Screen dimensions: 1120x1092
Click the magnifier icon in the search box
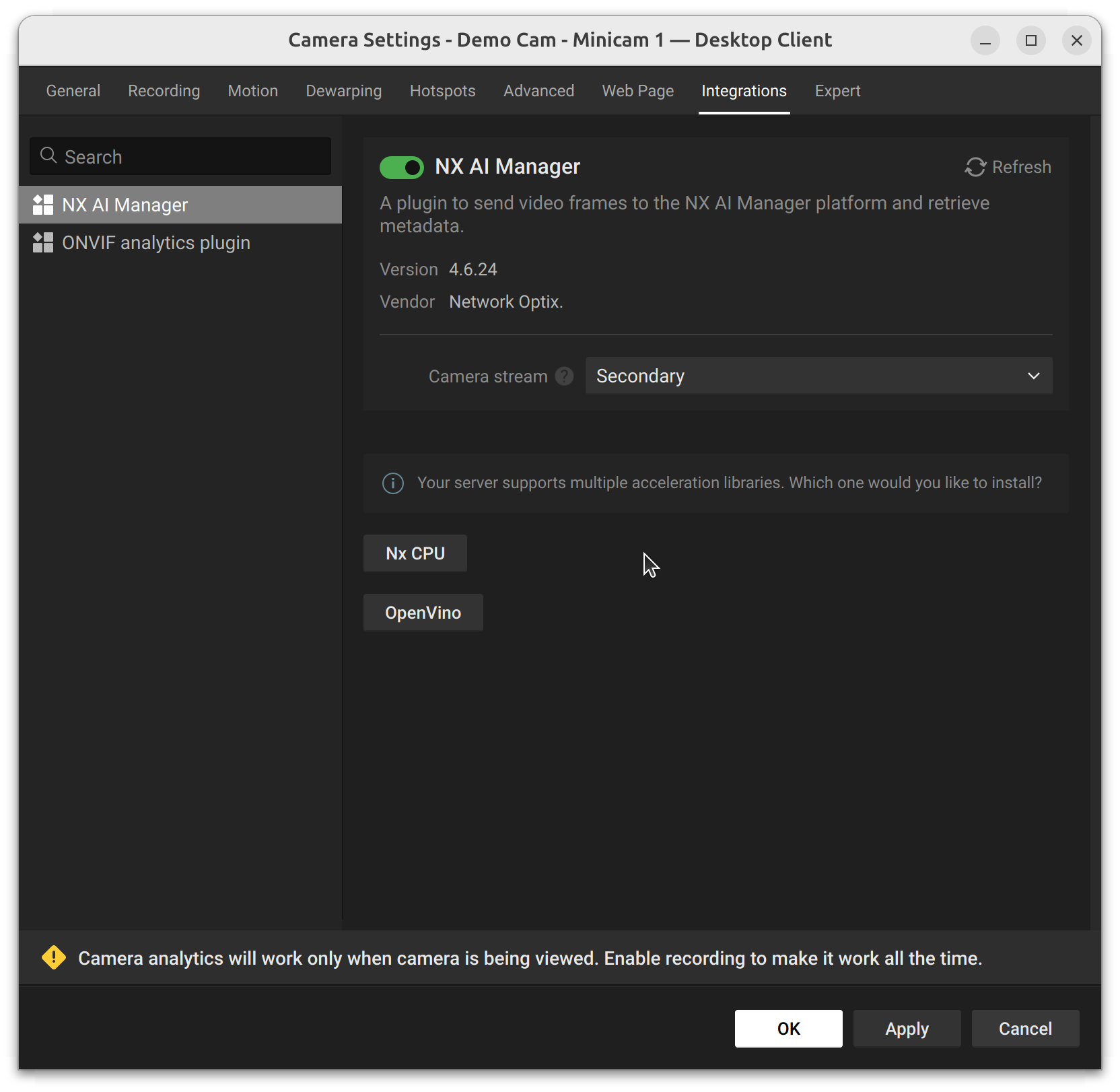48,156
